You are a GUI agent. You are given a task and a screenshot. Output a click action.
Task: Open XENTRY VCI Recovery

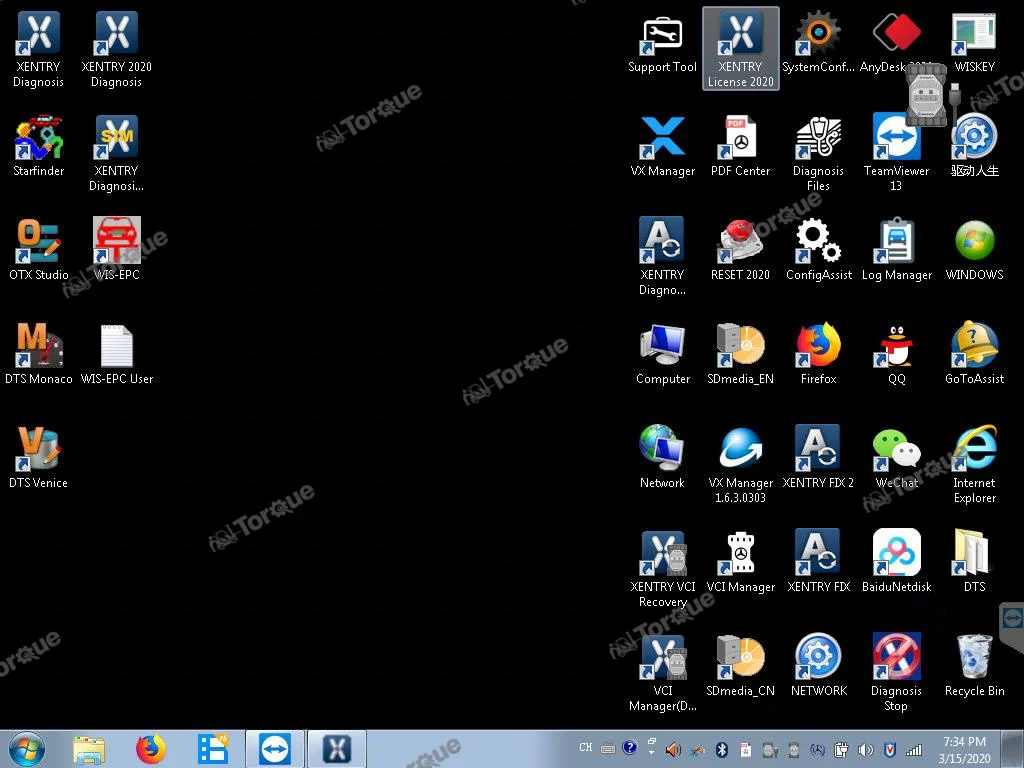662,568
